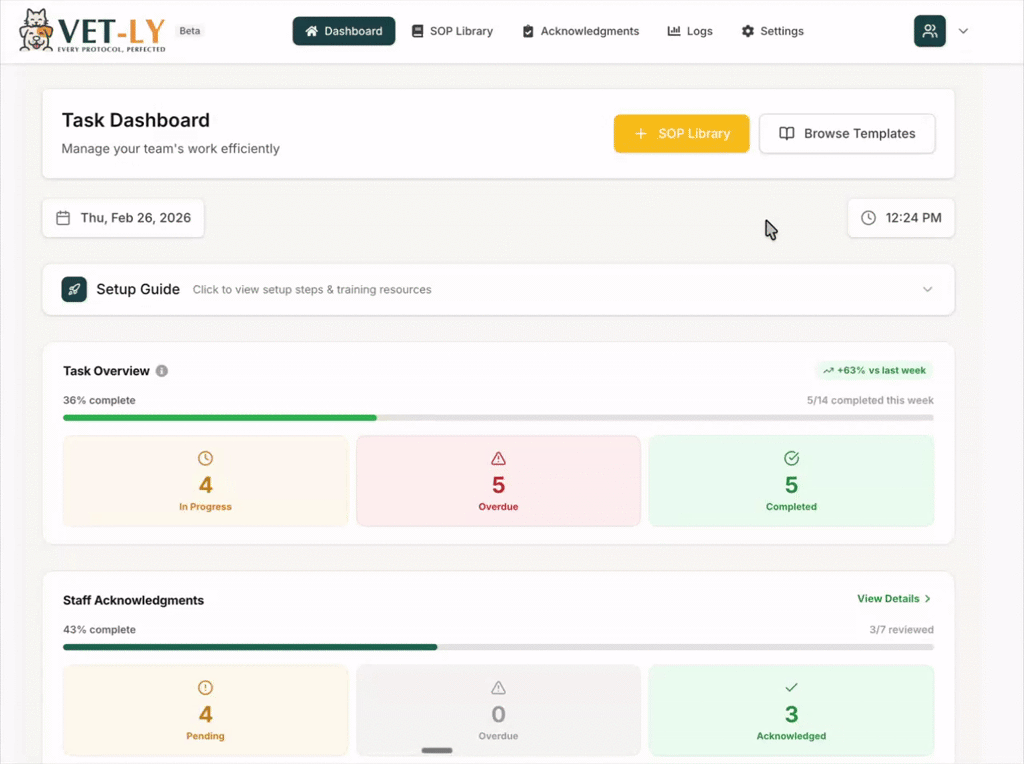The height and width of the screenshot is (764, 1024).
Task: Click the +63% vs last week badge
Action: (x=873, y=370)
